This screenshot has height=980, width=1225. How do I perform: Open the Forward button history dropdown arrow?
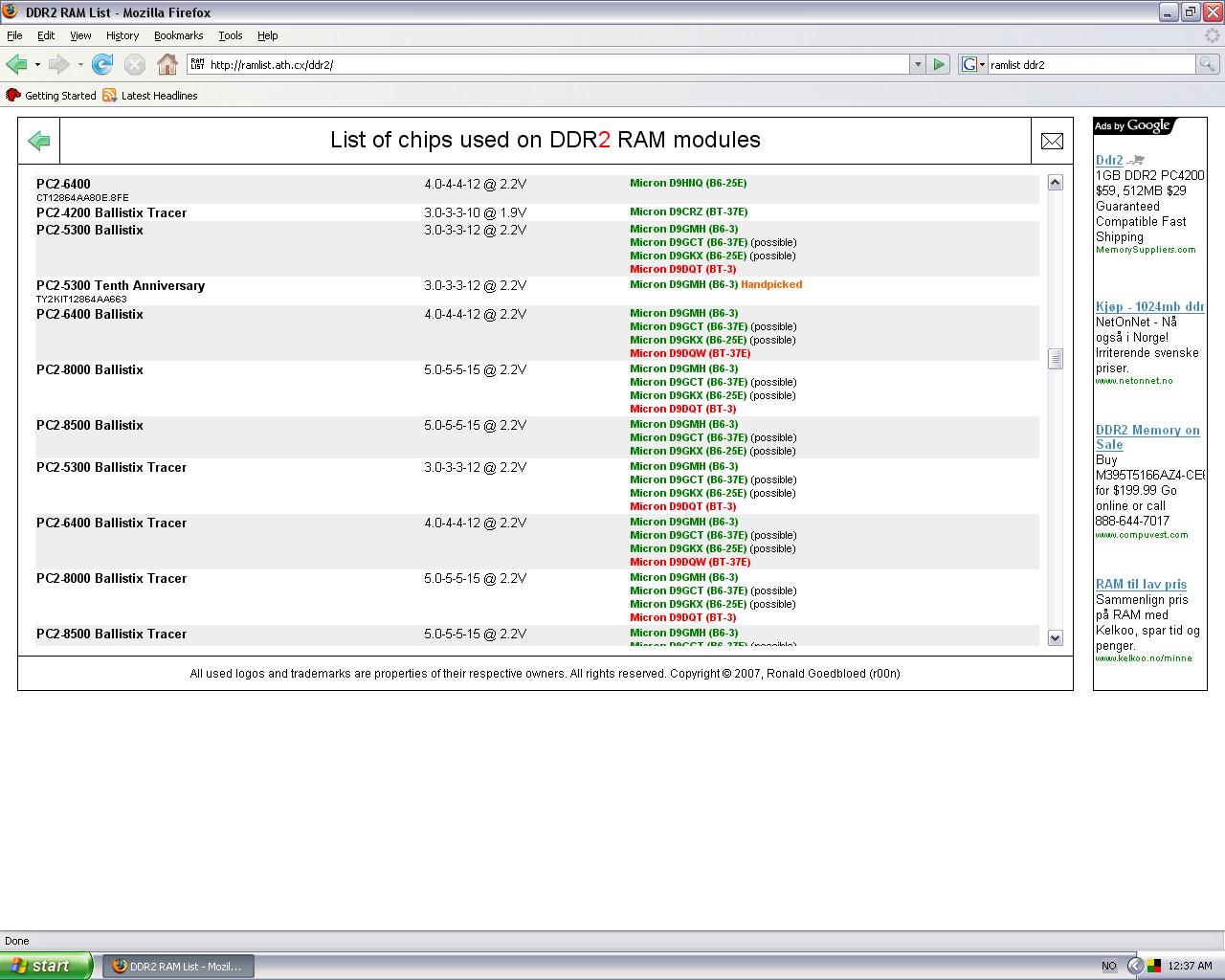(x=80, y=64)
